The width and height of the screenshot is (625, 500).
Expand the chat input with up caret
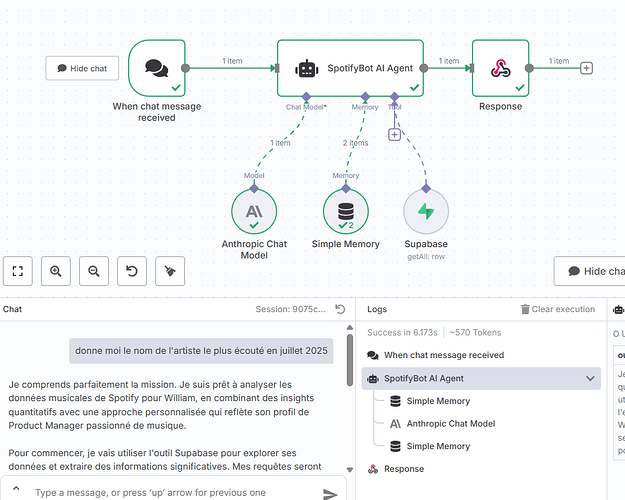16,488
